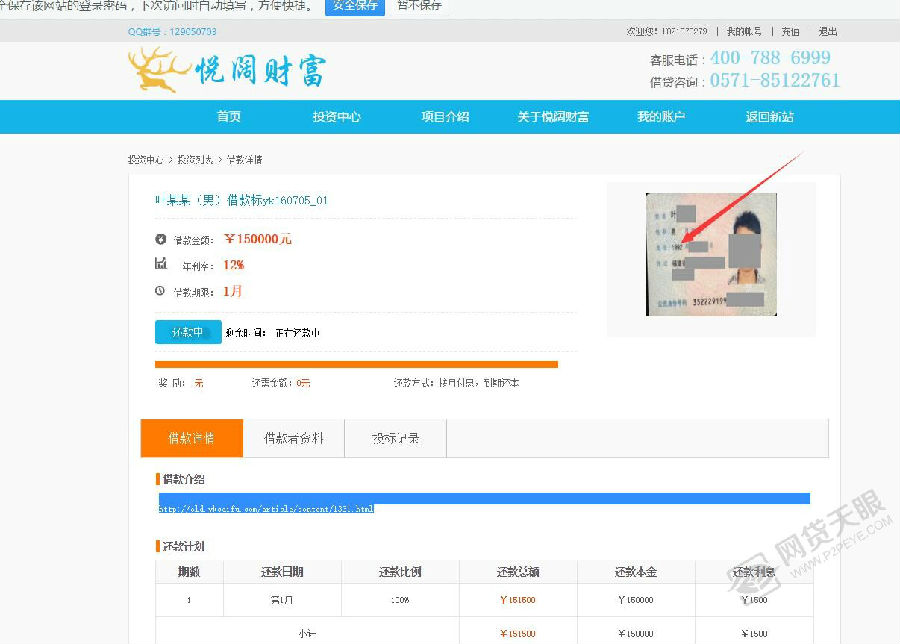The height and width of the screenshot is (644, 900).
Task: Click the coin icon beside 借款金额
Action: coord(162,239)
